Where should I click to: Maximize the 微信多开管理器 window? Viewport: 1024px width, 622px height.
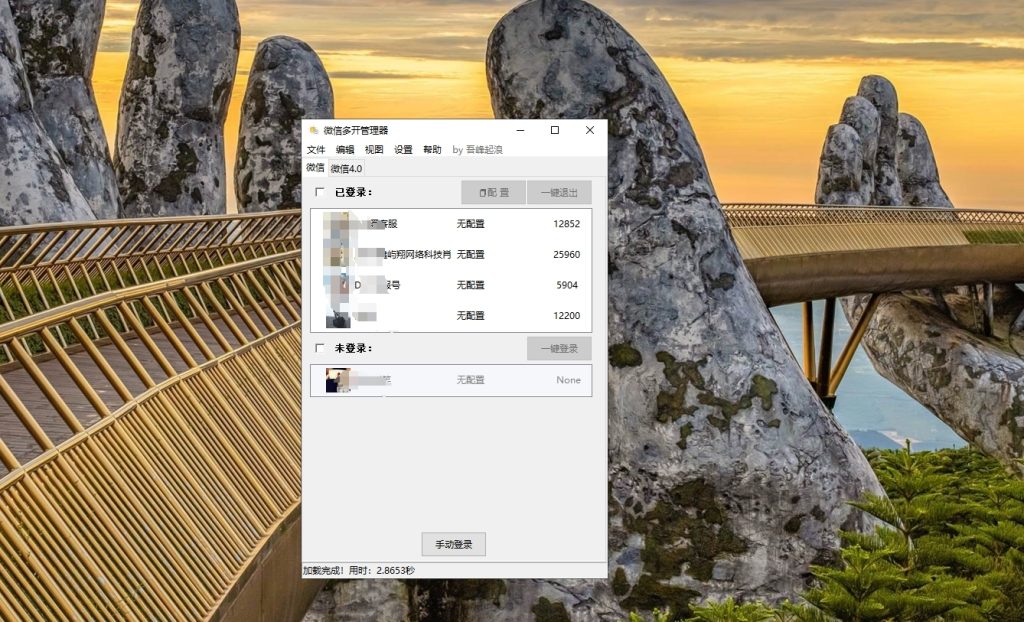click(555, 131)
